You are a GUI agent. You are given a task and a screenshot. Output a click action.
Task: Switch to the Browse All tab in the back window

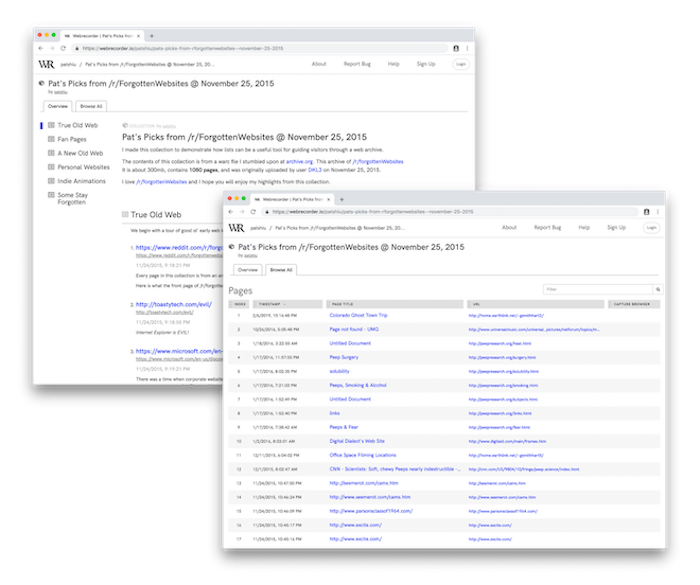(x=92, y=105)
